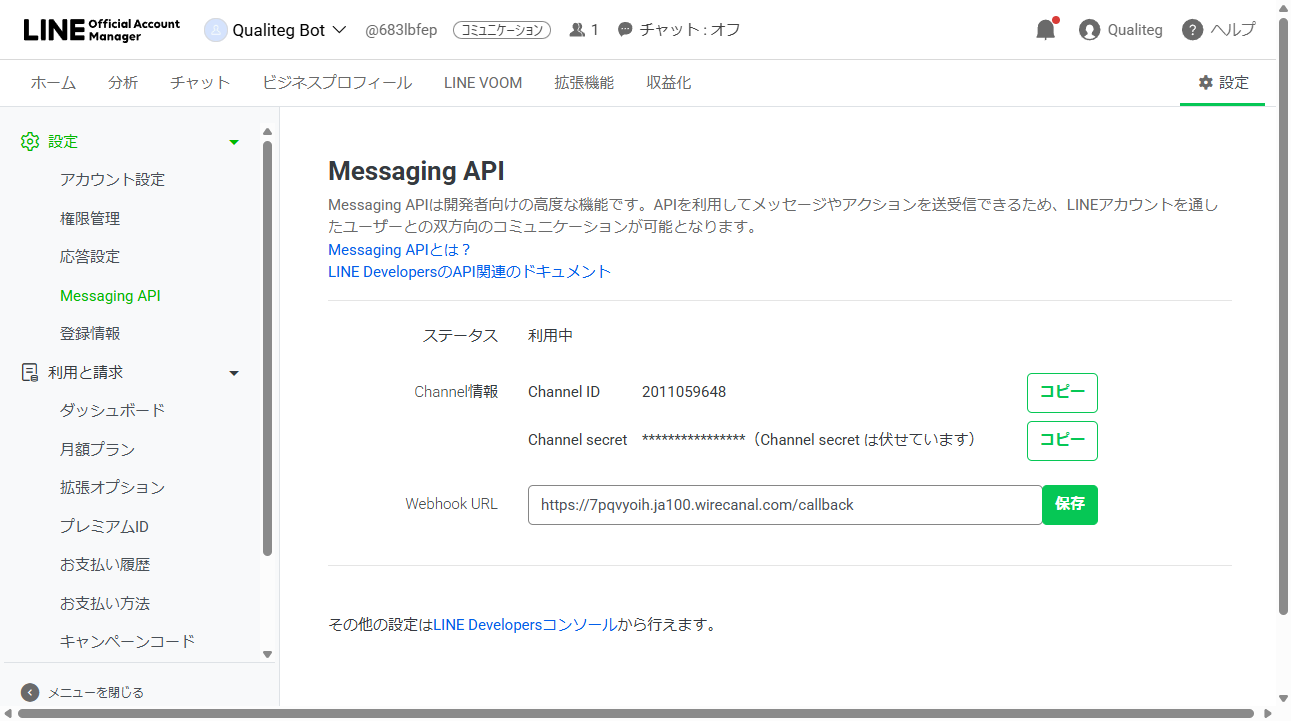
Task: Collapse the 設定 sidebar section arrow
Action: [x=234, y=142]
